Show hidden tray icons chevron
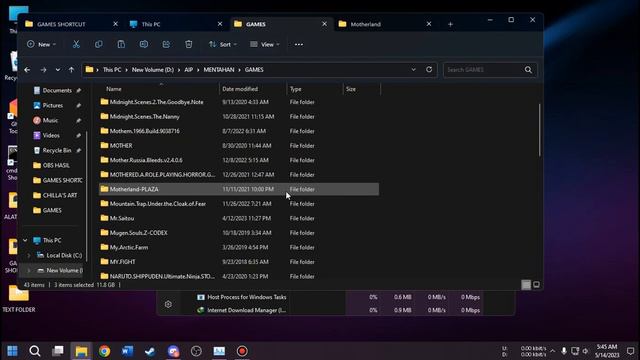 [552, 351]
